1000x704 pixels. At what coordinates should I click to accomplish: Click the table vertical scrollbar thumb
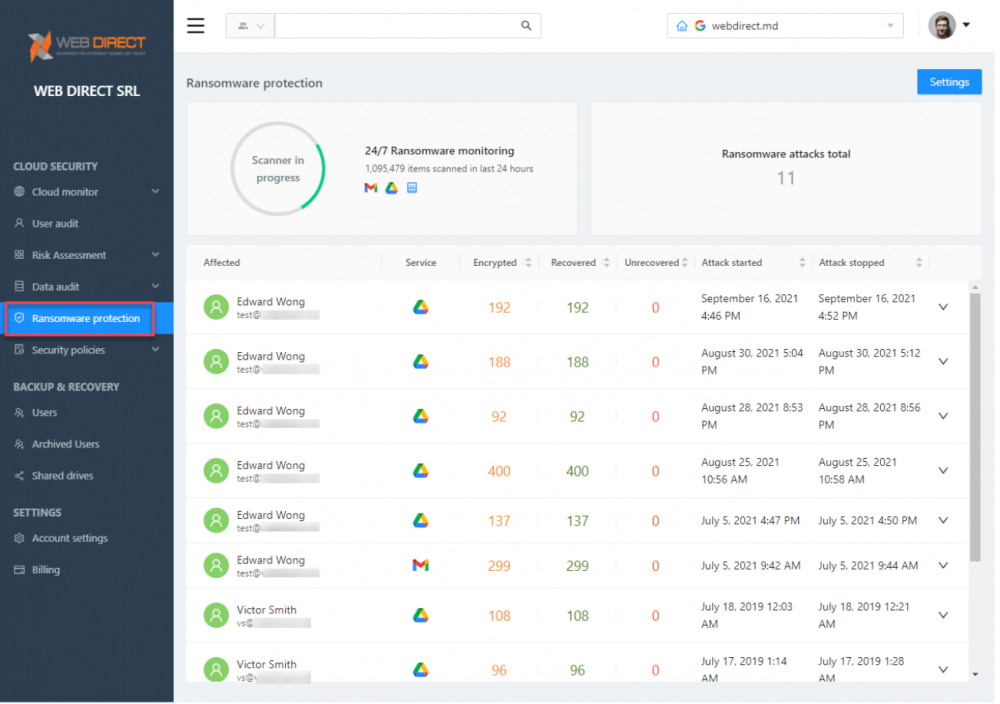click(974, 427)
